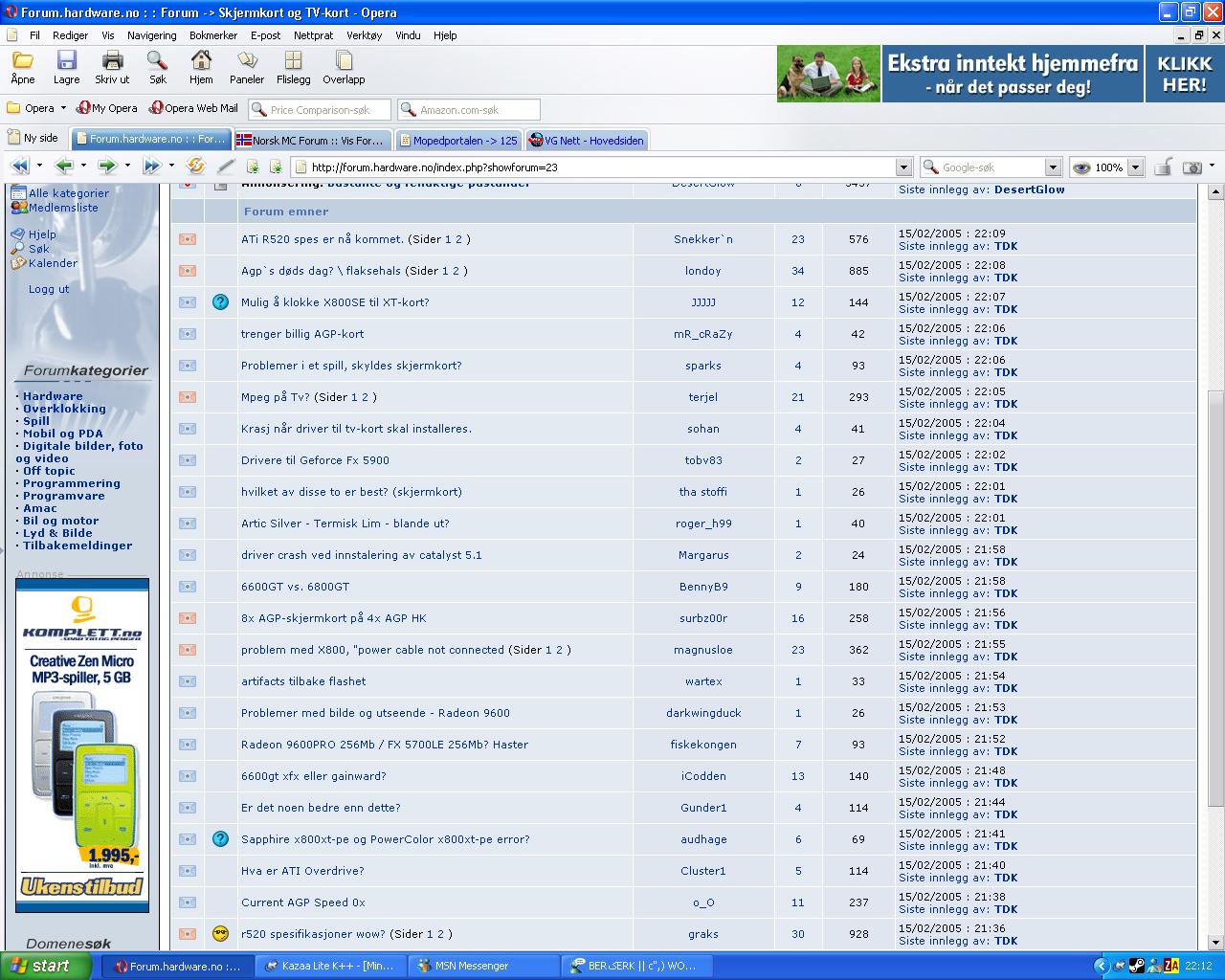Click status icon beside ATi R520 thread

188,239
